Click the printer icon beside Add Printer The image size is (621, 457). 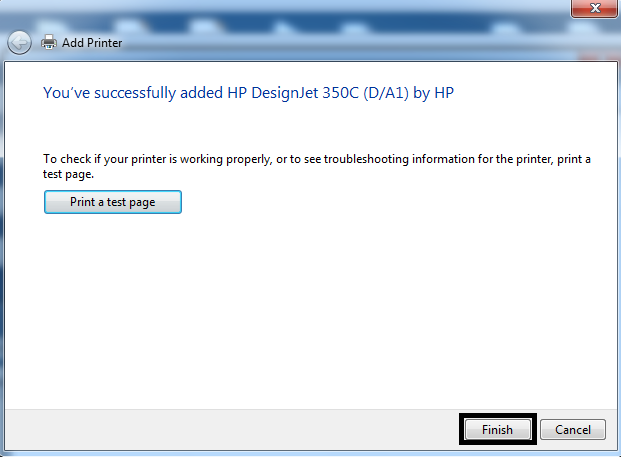49,42
